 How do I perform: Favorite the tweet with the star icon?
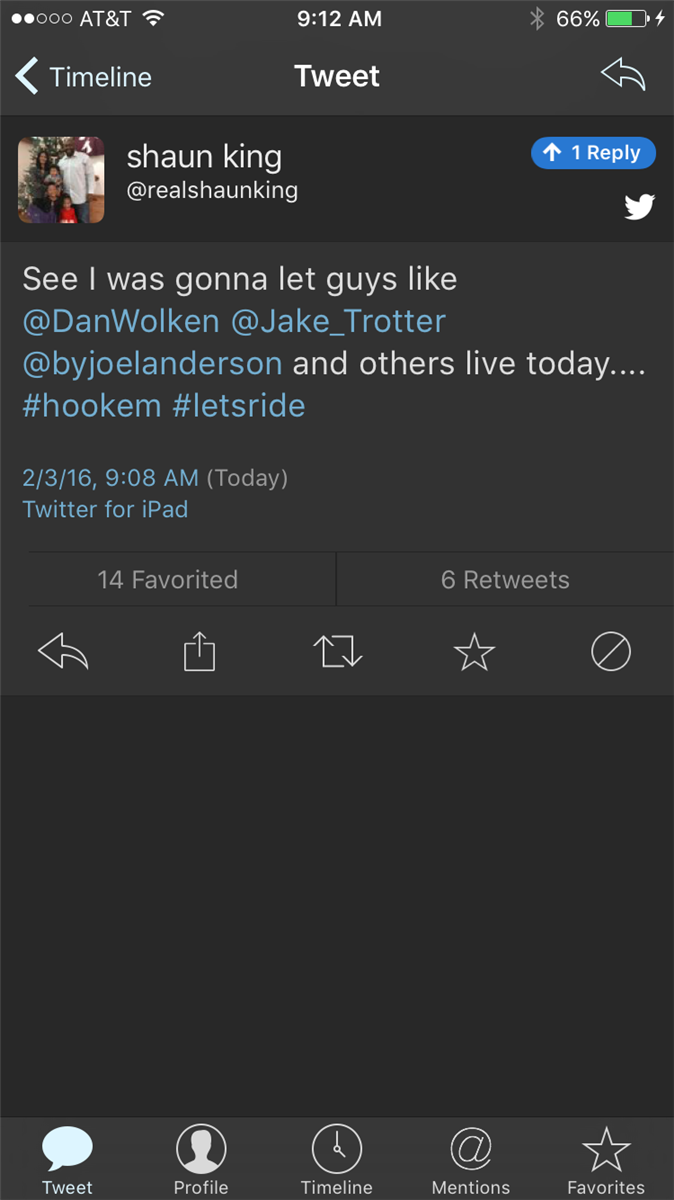click(474, 650)
